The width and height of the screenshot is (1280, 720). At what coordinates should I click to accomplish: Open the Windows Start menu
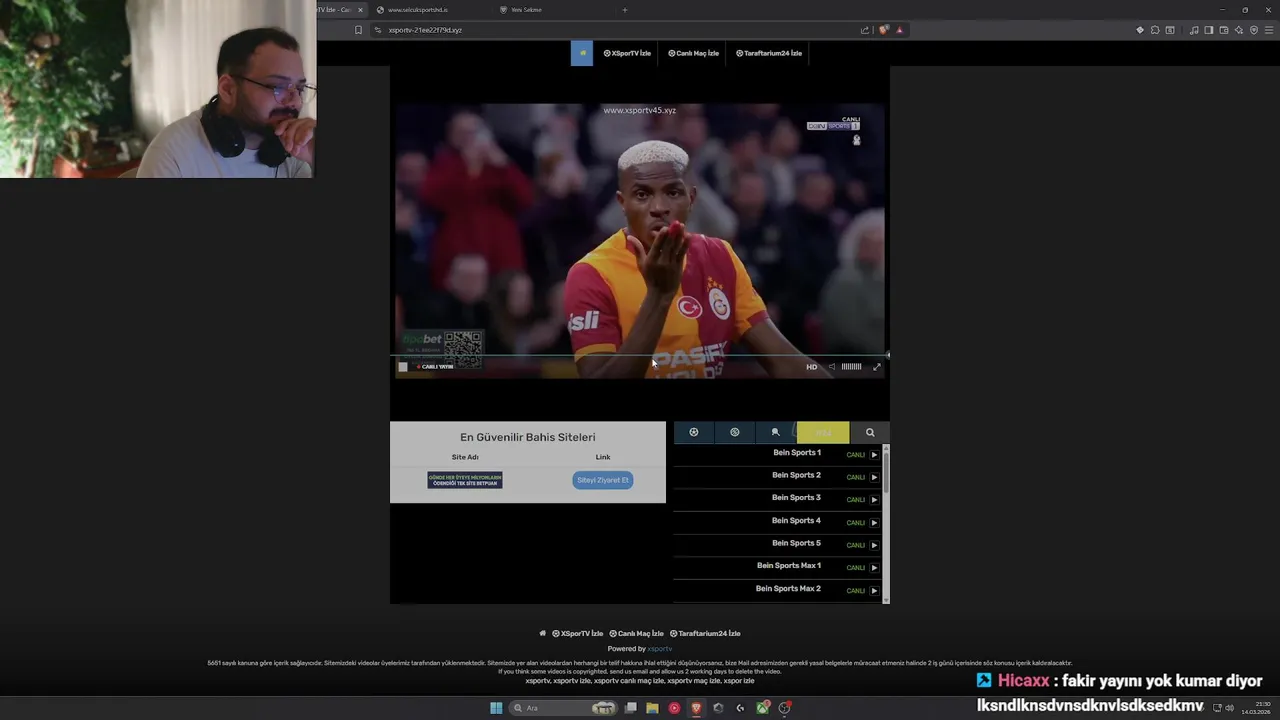(496, 708)
